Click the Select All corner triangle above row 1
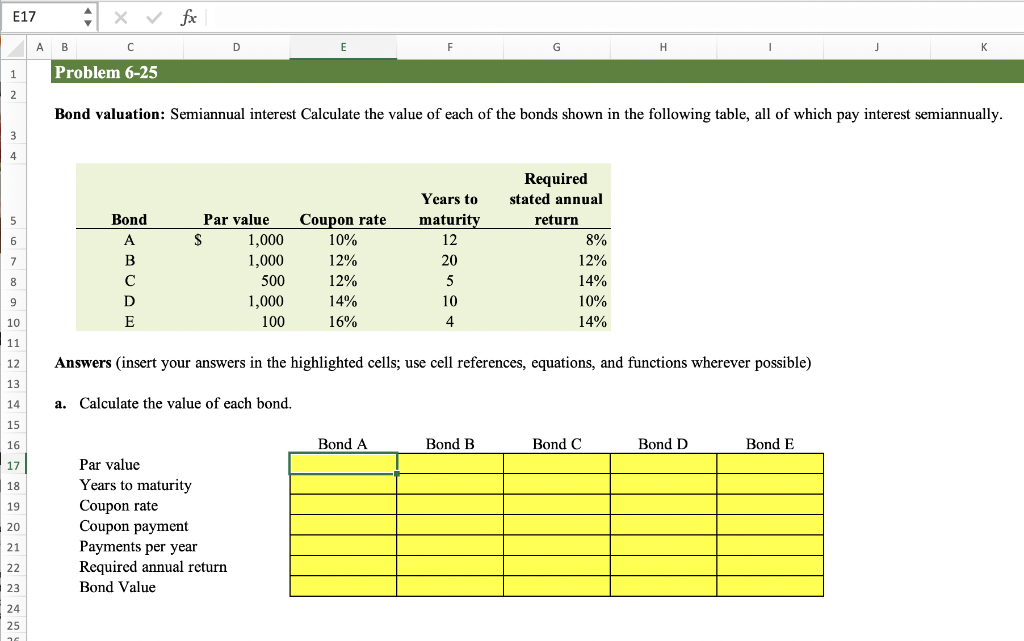Screen dimensions: 1024x641 14,47
